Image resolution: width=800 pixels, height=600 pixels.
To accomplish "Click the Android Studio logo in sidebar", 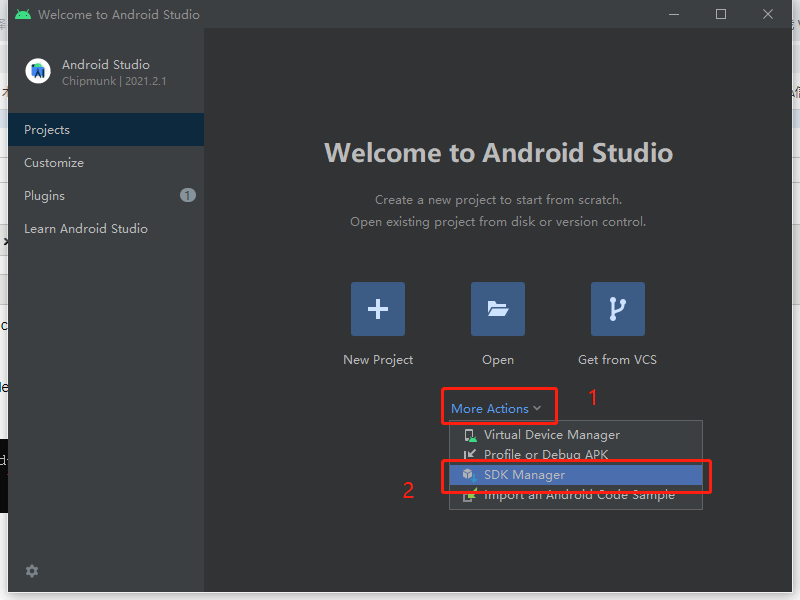I will 38,71.
